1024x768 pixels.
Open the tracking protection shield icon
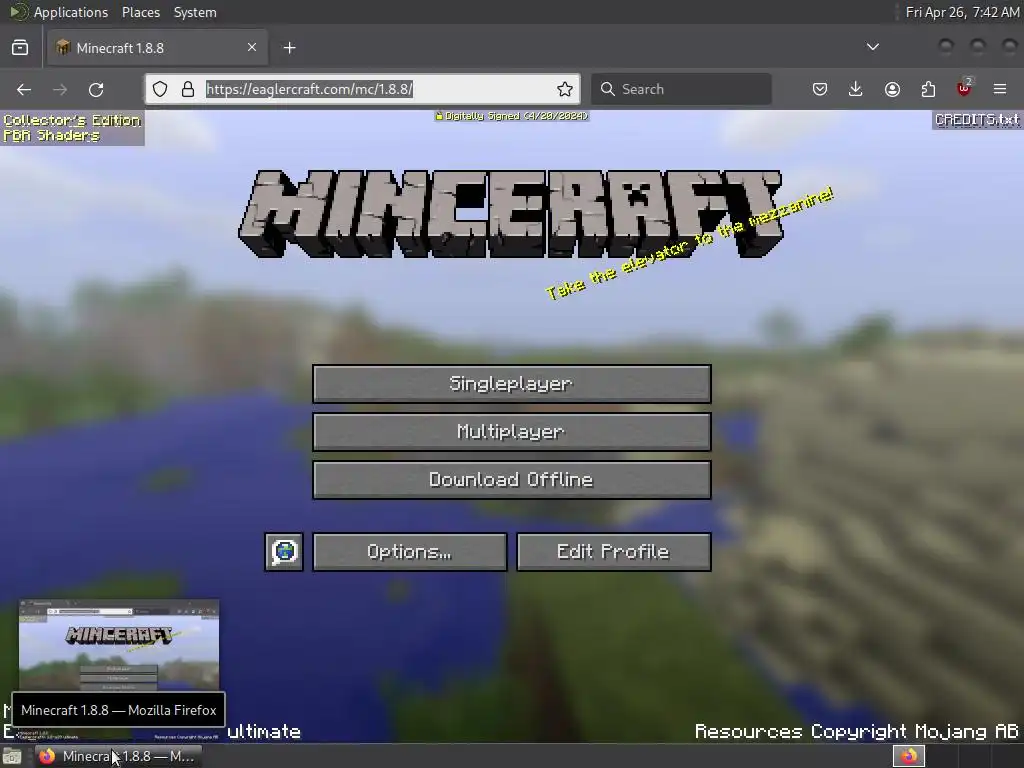pos(160,89)
